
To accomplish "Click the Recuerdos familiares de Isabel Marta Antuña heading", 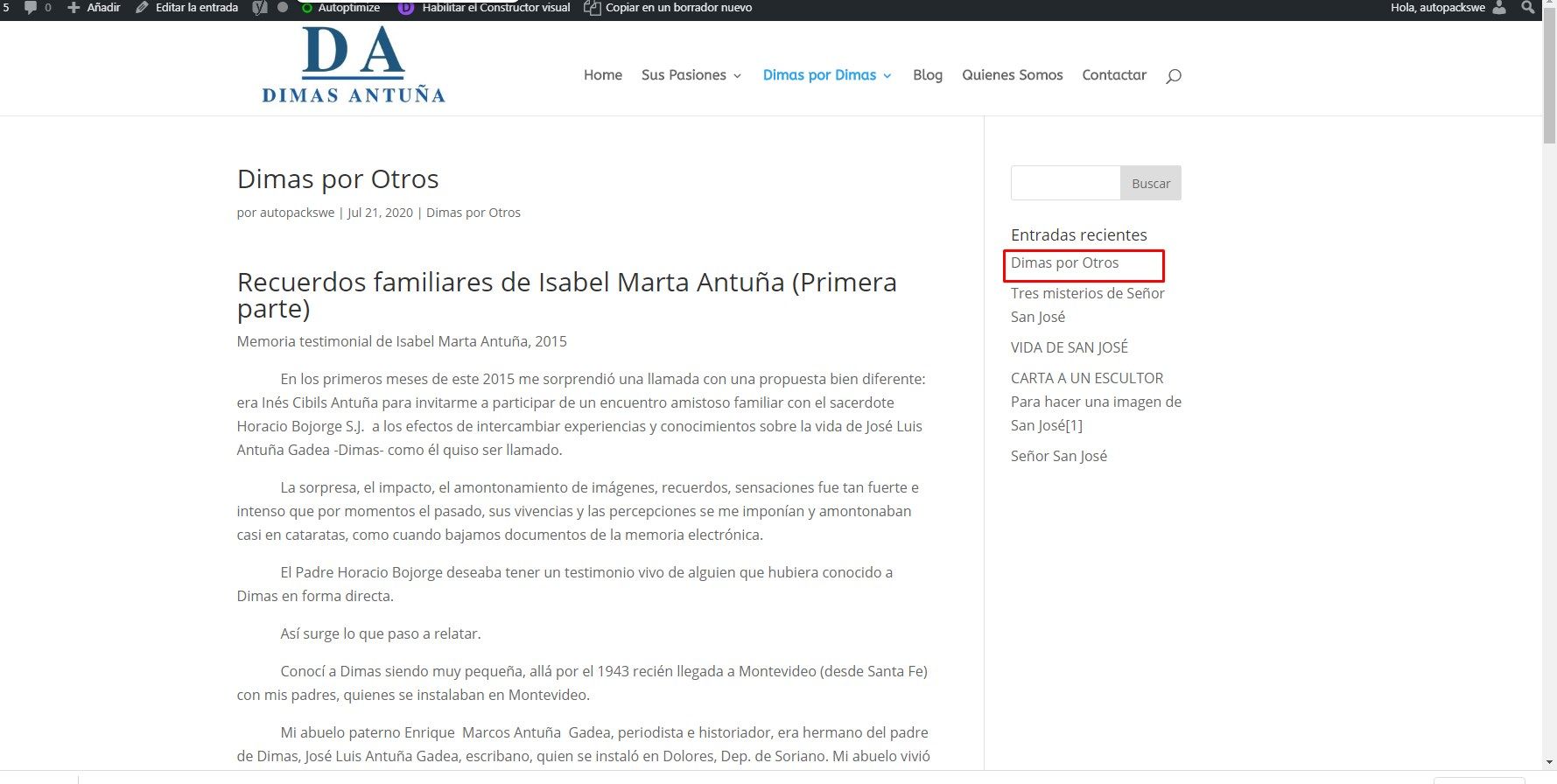I will 567,295.
